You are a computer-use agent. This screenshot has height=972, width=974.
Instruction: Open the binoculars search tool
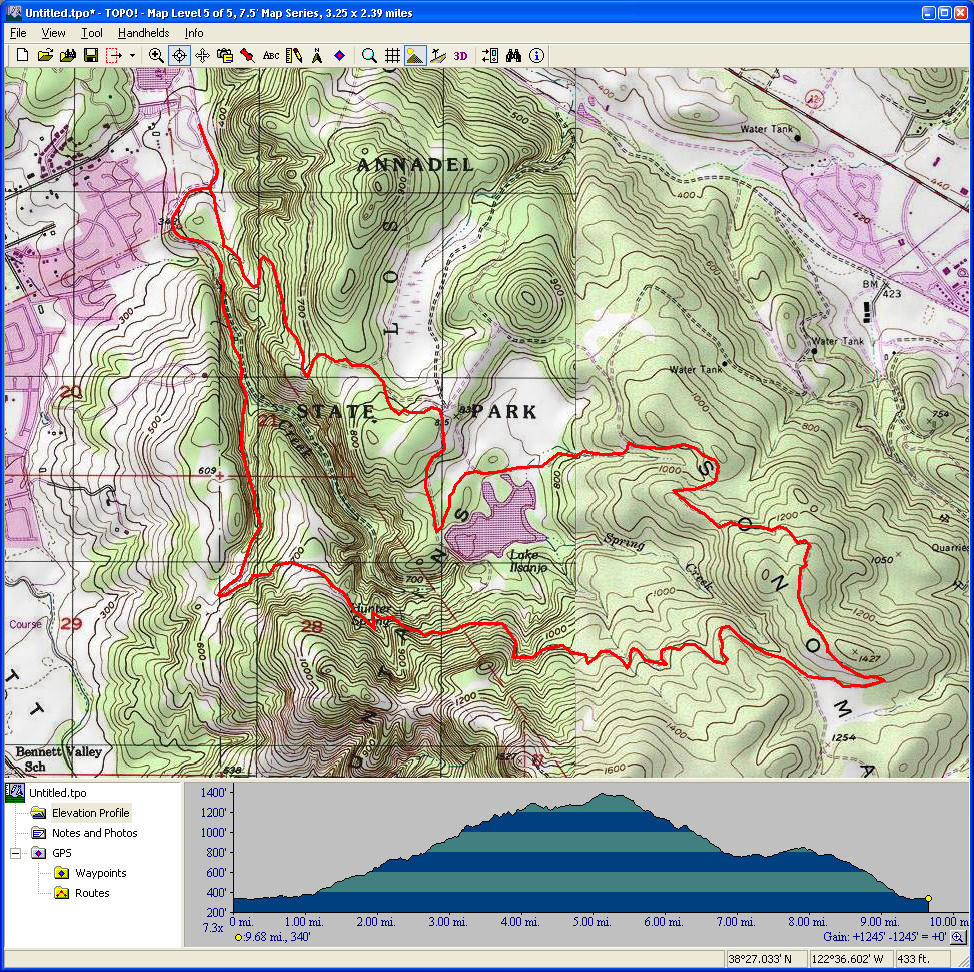point(514,56)
